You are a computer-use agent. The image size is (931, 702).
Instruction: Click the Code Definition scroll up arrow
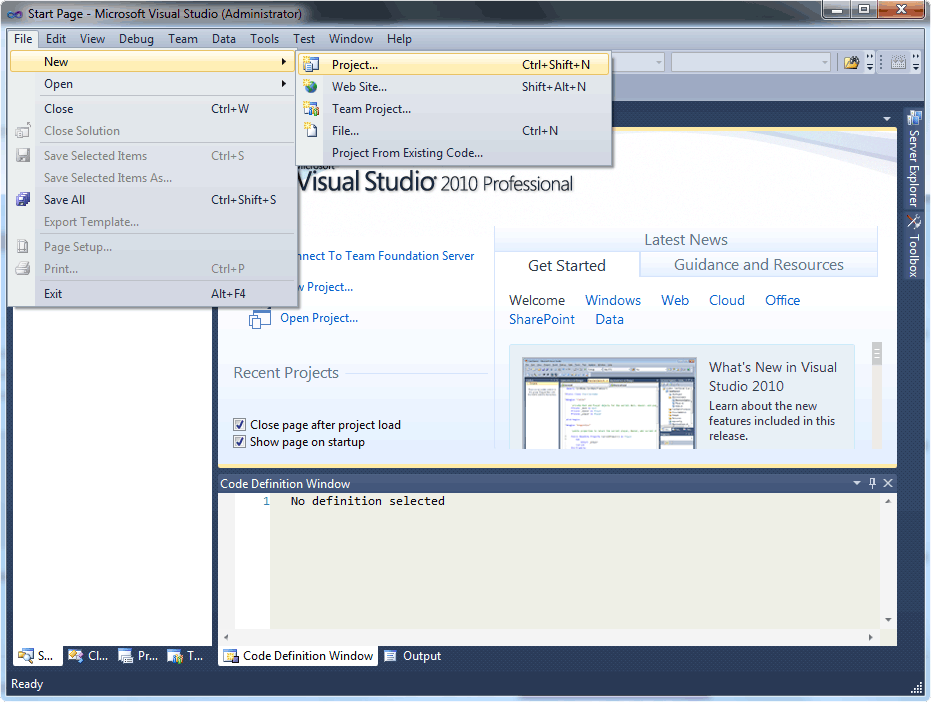[x=888, y=501]
